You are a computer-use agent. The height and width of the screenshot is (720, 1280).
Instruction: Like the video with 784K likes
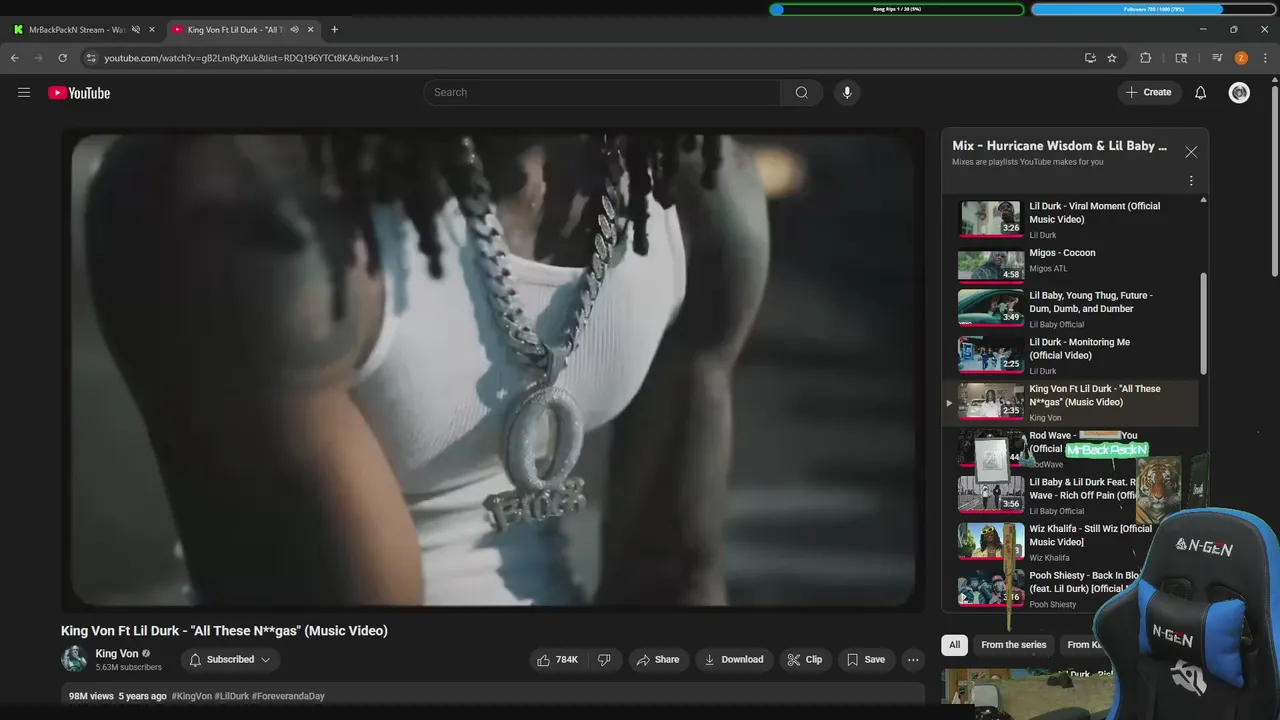558,660
